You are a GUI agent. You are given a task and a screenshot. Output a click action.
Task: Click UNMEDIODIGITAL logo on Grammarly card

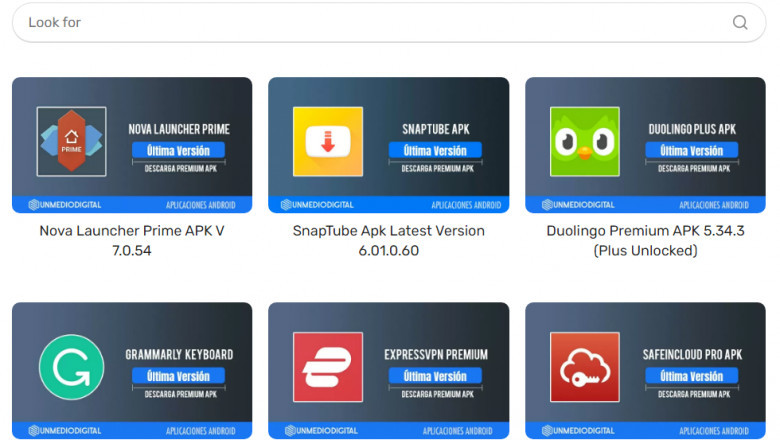(x=65, y=431)
